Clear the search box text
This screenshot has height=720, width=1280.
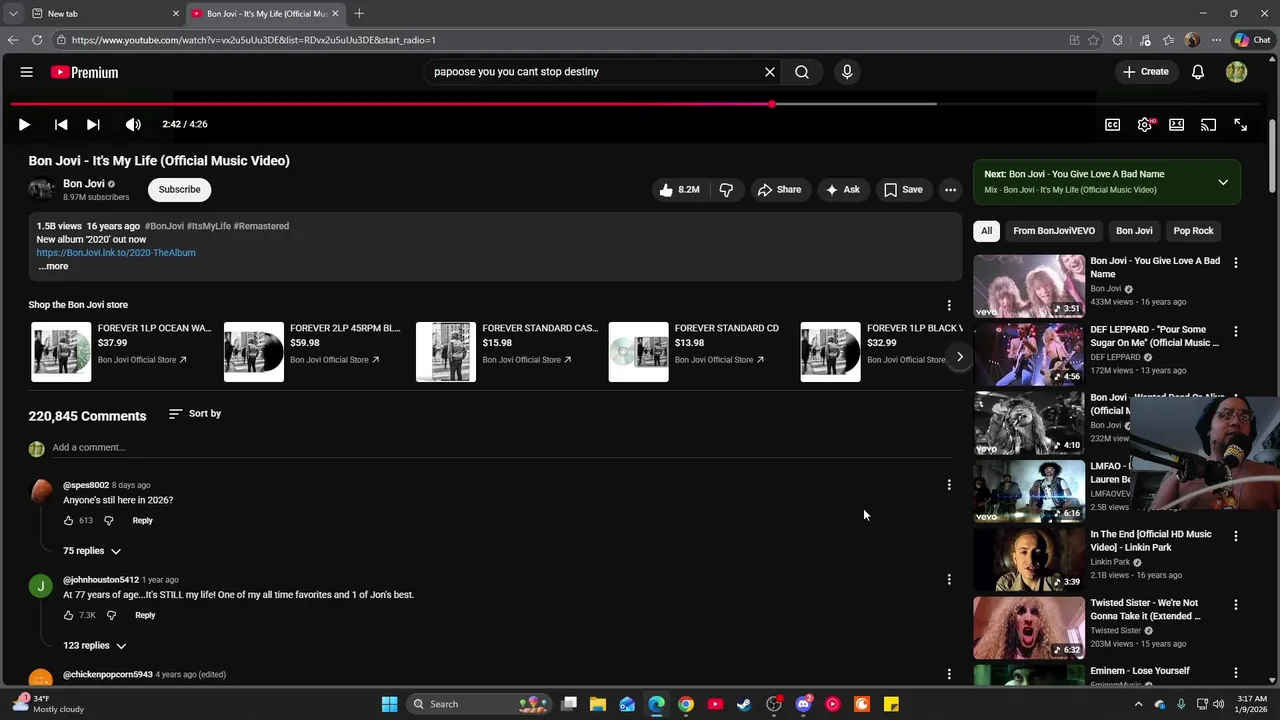pyautogui.click(x=770, y=72)
